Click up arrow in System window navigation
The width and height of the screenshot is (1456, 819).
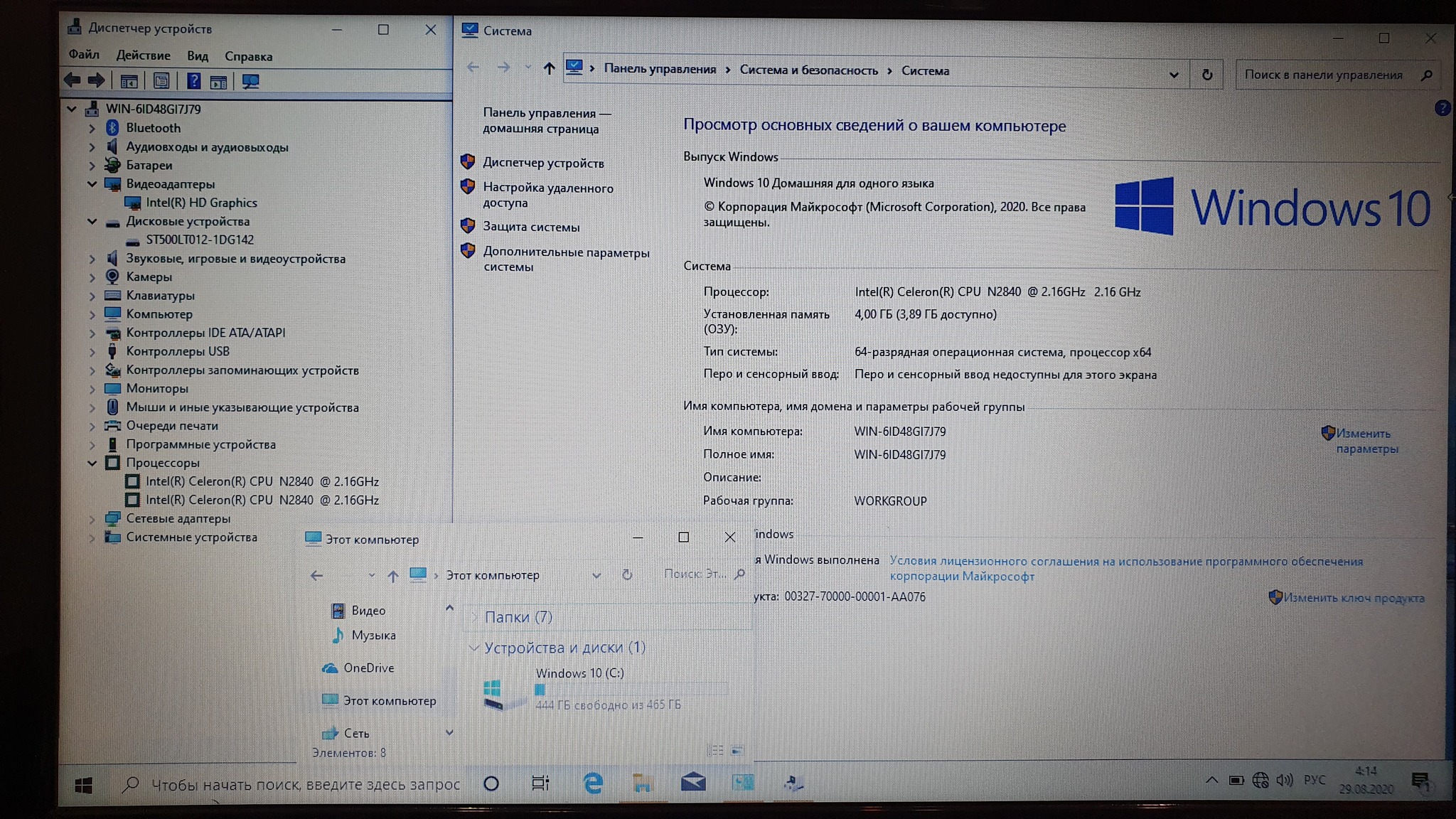(x=548, y=68)
